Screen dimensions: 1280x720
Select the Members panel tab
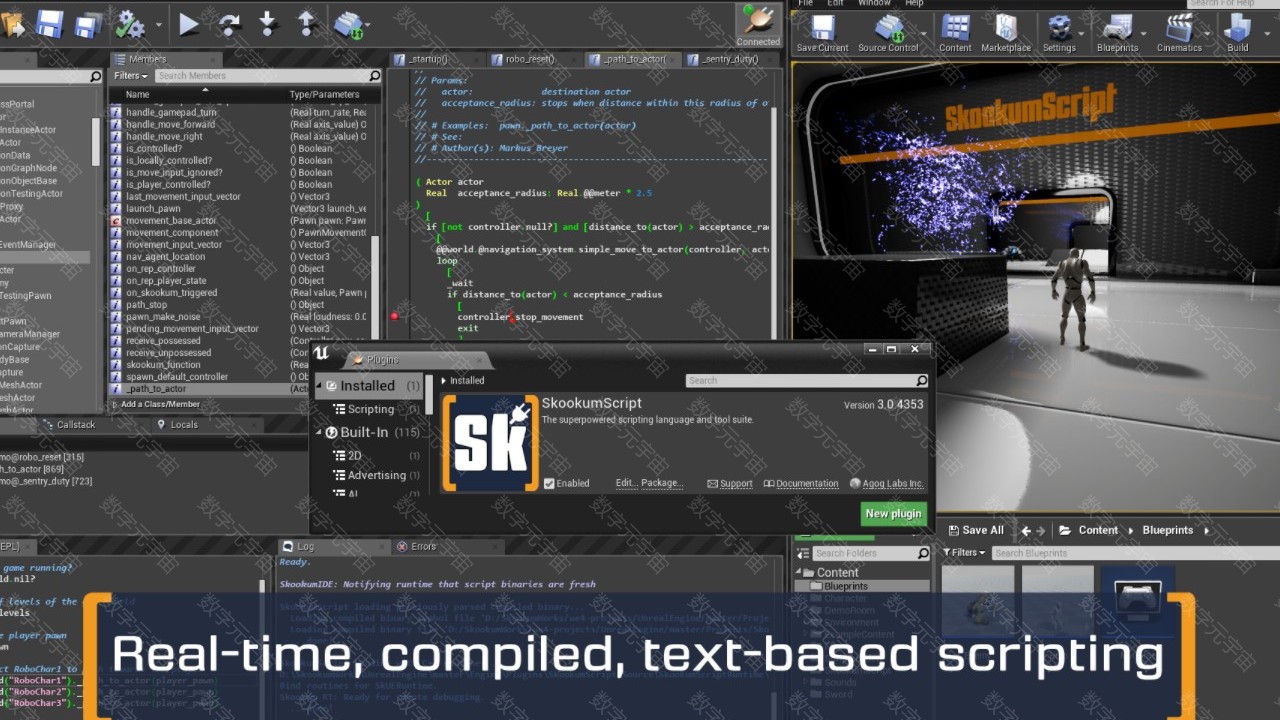(x=146, y=59)
